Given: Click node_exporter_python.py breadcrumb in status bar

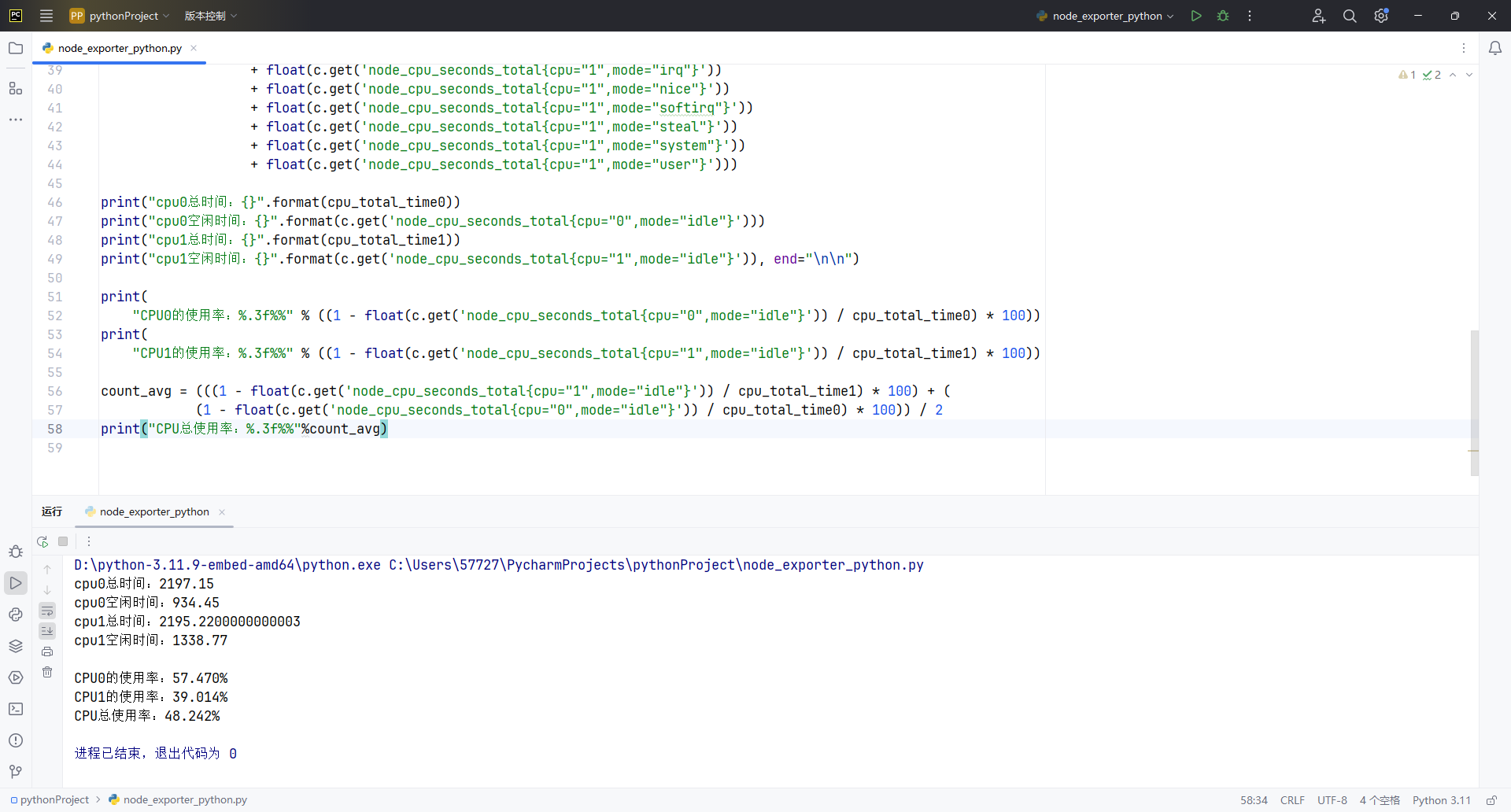Looking at the screenshot, I should (178, 799).
